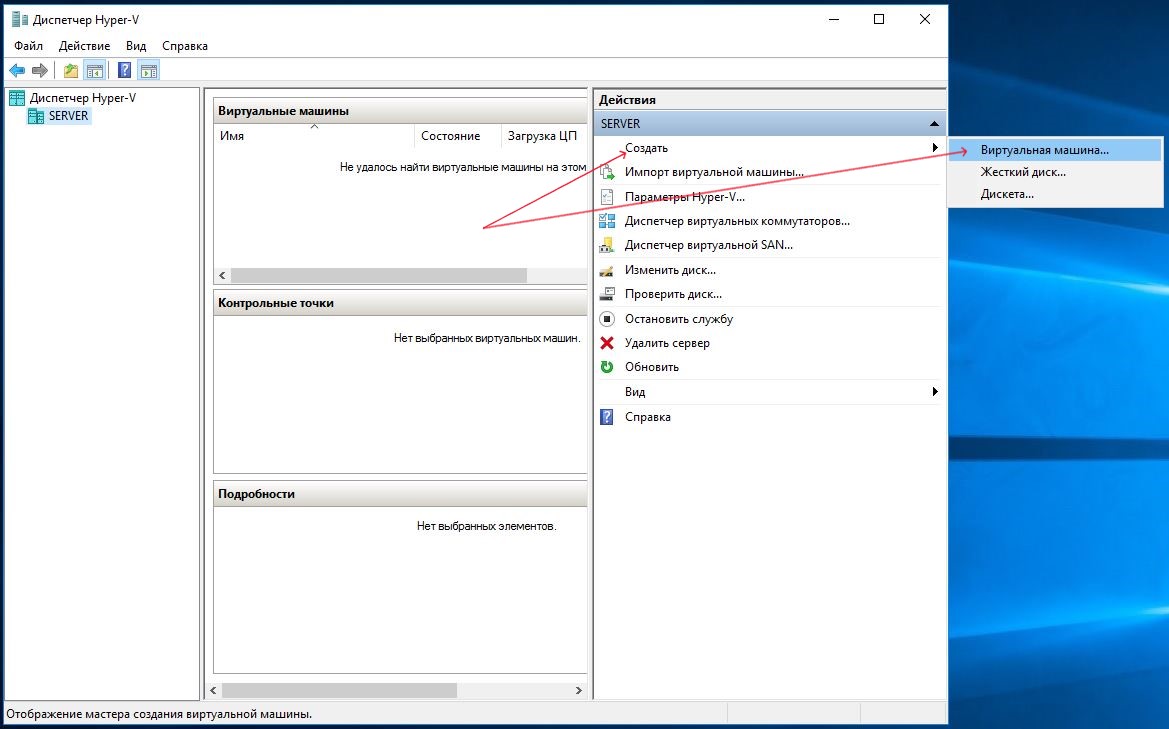Click the Остановить службу stop icon
This screenshot has width=1169, height=729.
[606, 319]
